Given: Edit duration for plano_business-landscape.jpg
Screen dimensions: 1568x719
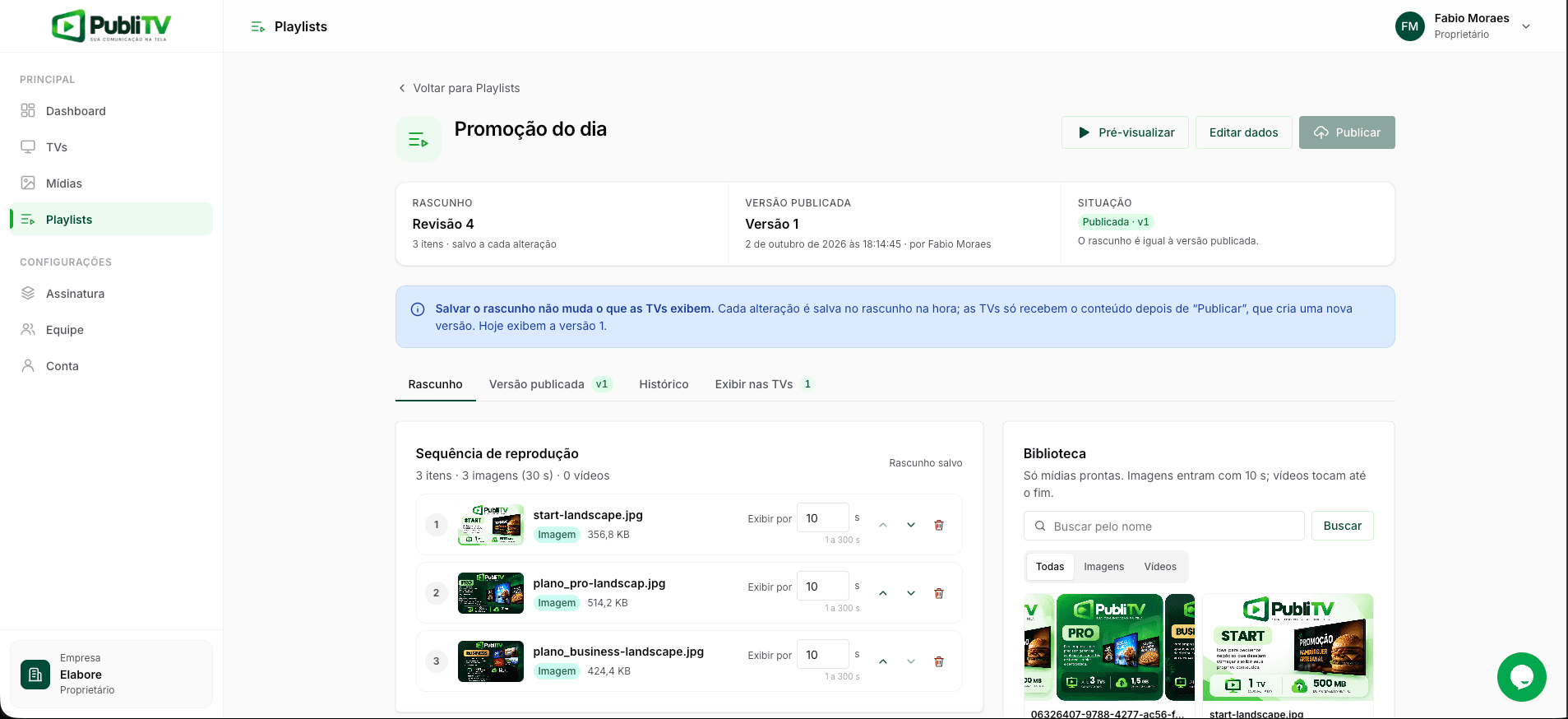Looking at the screenshot, I should 822,655.
